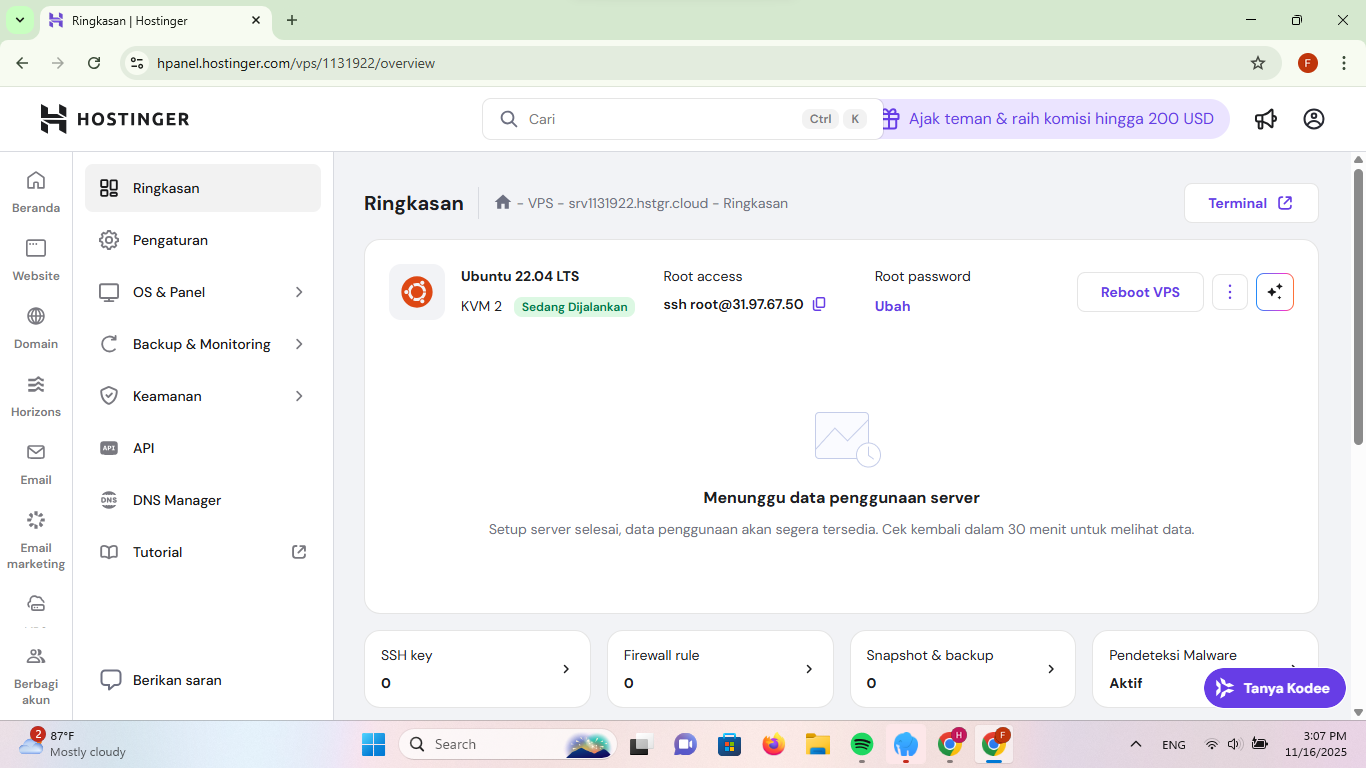Select the Pengaturan gear icon
The image size is (1366, 768).
click(x=109, y=240)
